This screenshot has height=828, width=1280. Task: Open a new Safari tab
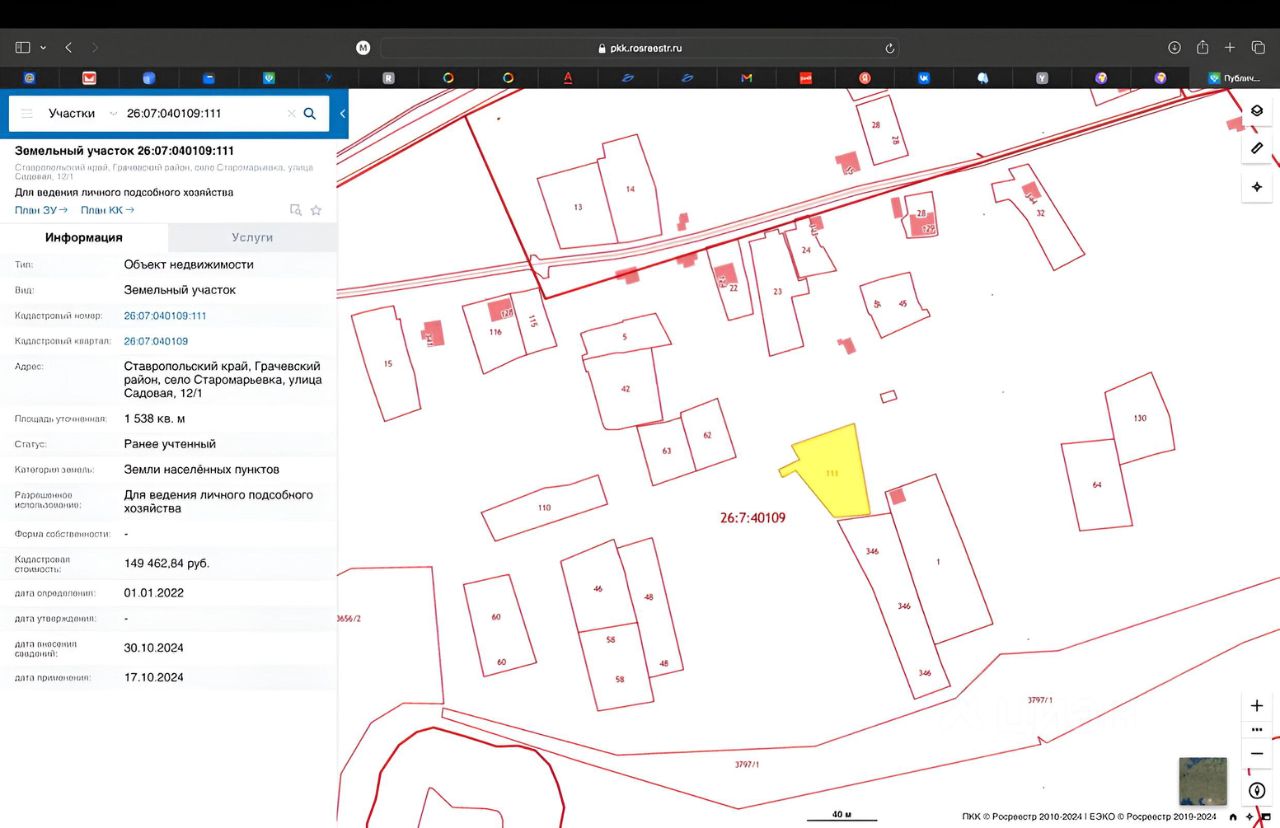tap(1230, 47)
